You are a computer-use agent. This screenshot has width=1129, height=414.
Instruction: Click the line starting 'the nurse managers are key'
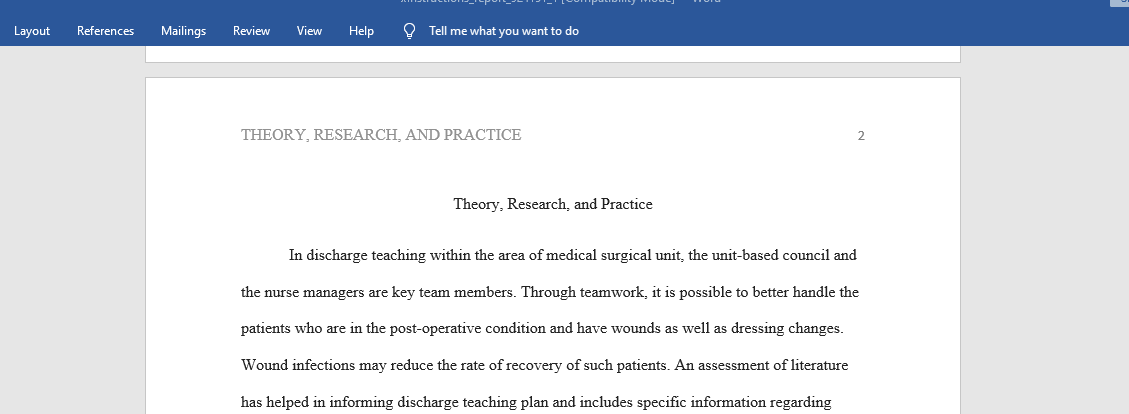pos(550,292)
